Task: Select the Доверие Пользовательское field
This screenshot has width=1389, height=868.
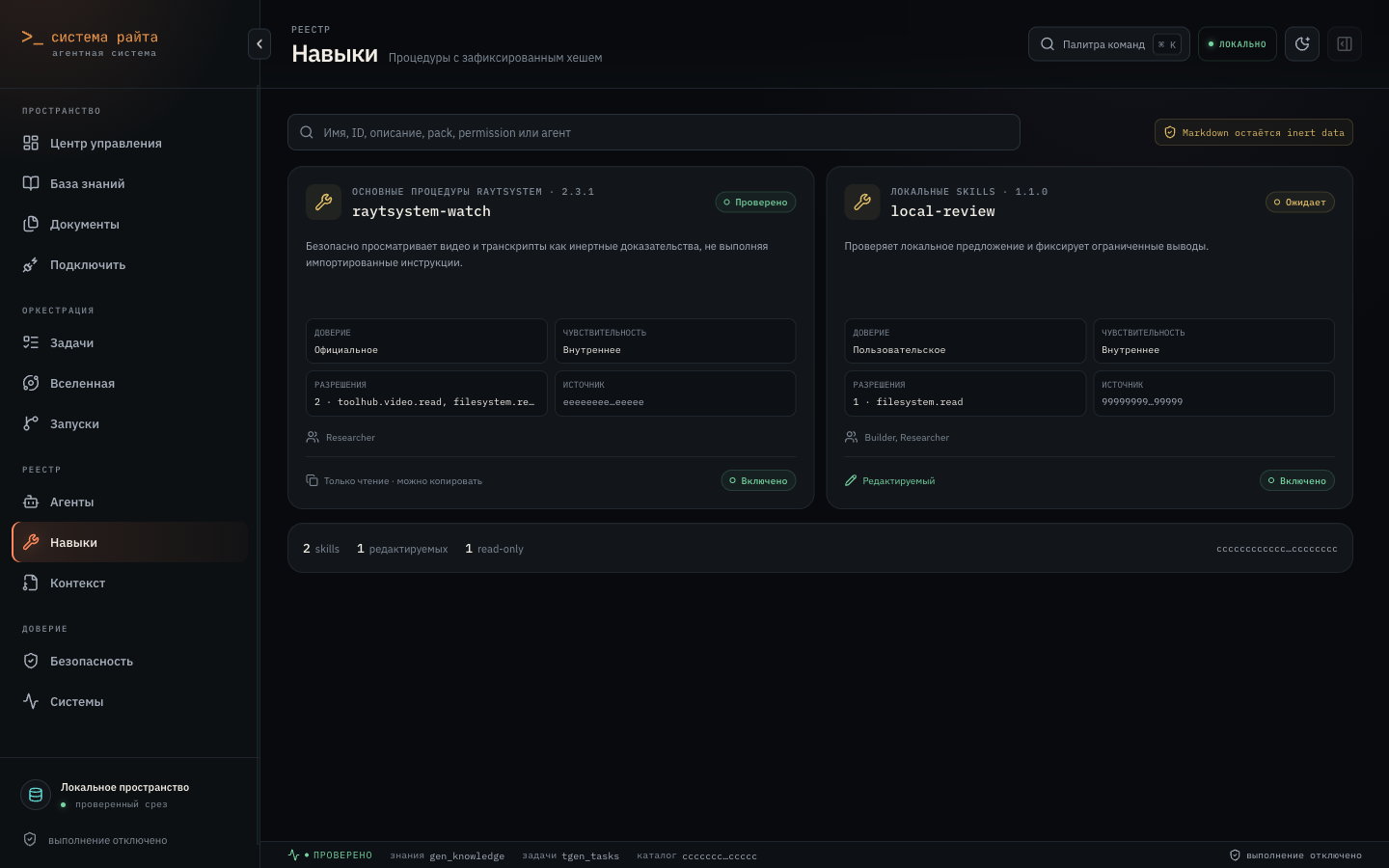Action: tap(965, 341)
